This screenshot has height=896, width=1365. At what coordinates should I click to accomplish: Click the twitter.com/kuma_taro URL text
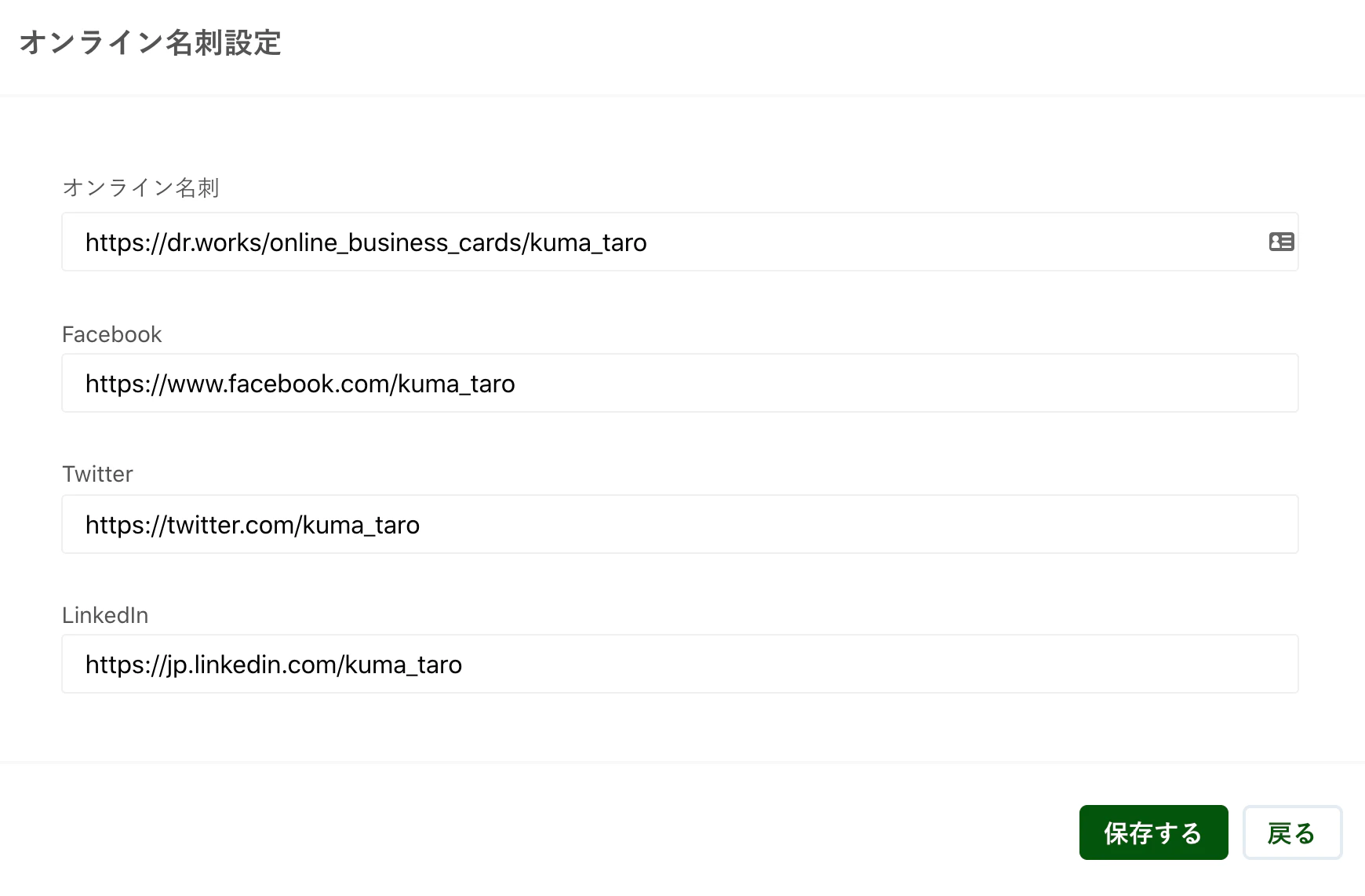pyautogui.click(x=252, y=525)
